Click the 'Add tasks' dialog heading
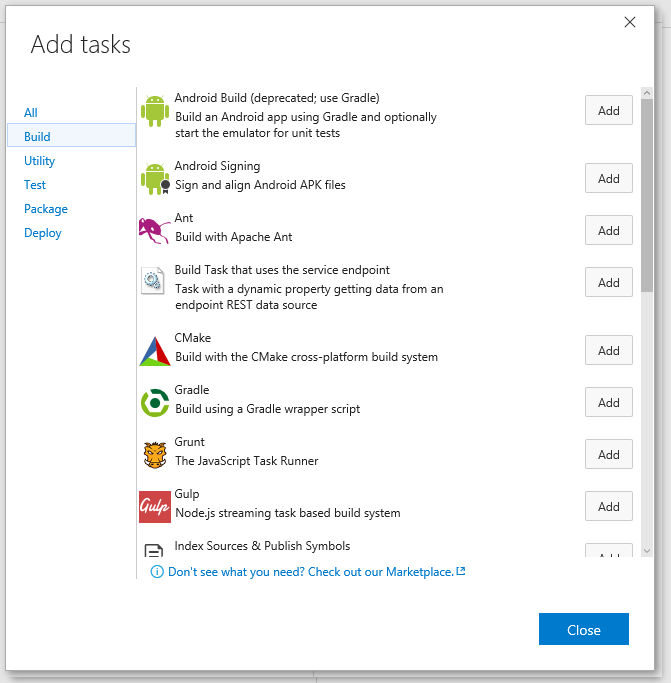671x683 pixels. (x=81, y=44)
